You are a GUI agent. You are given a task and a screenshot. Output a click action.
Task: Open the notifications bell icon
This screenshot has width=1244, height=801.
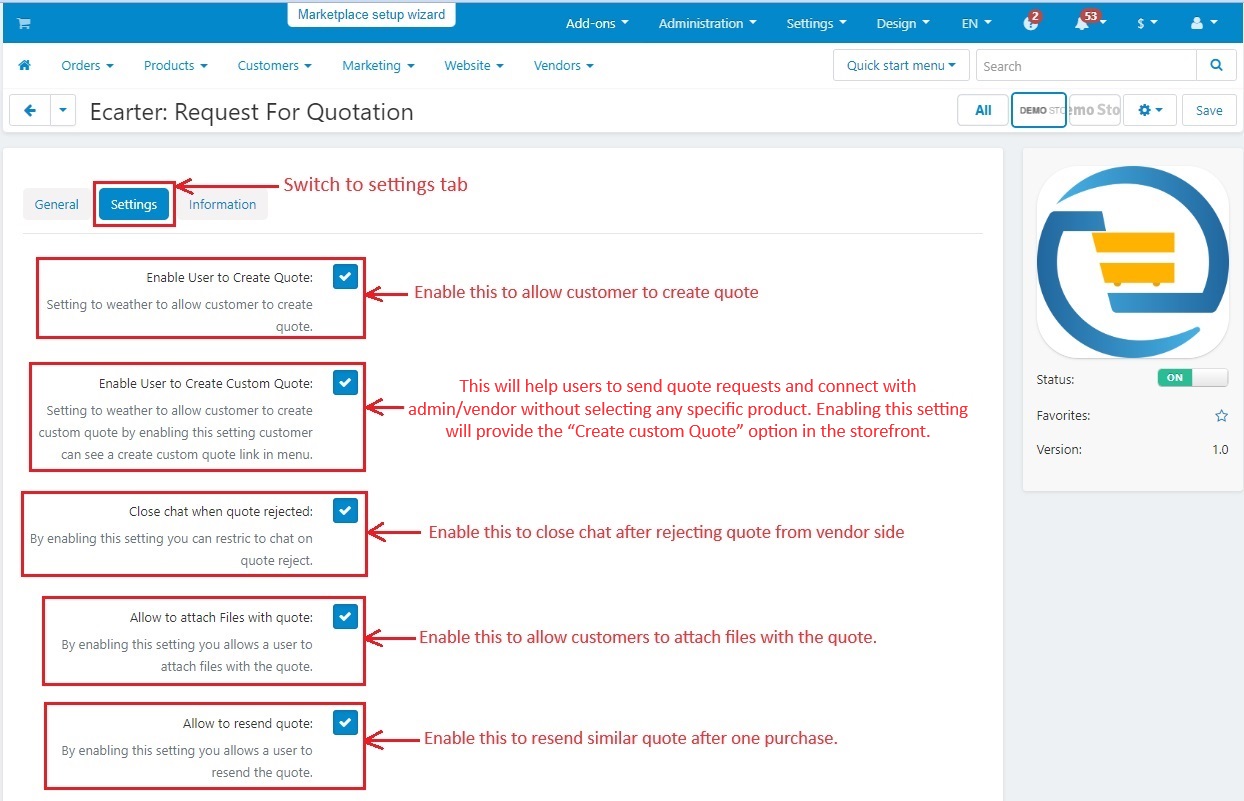click(1082, 23)
